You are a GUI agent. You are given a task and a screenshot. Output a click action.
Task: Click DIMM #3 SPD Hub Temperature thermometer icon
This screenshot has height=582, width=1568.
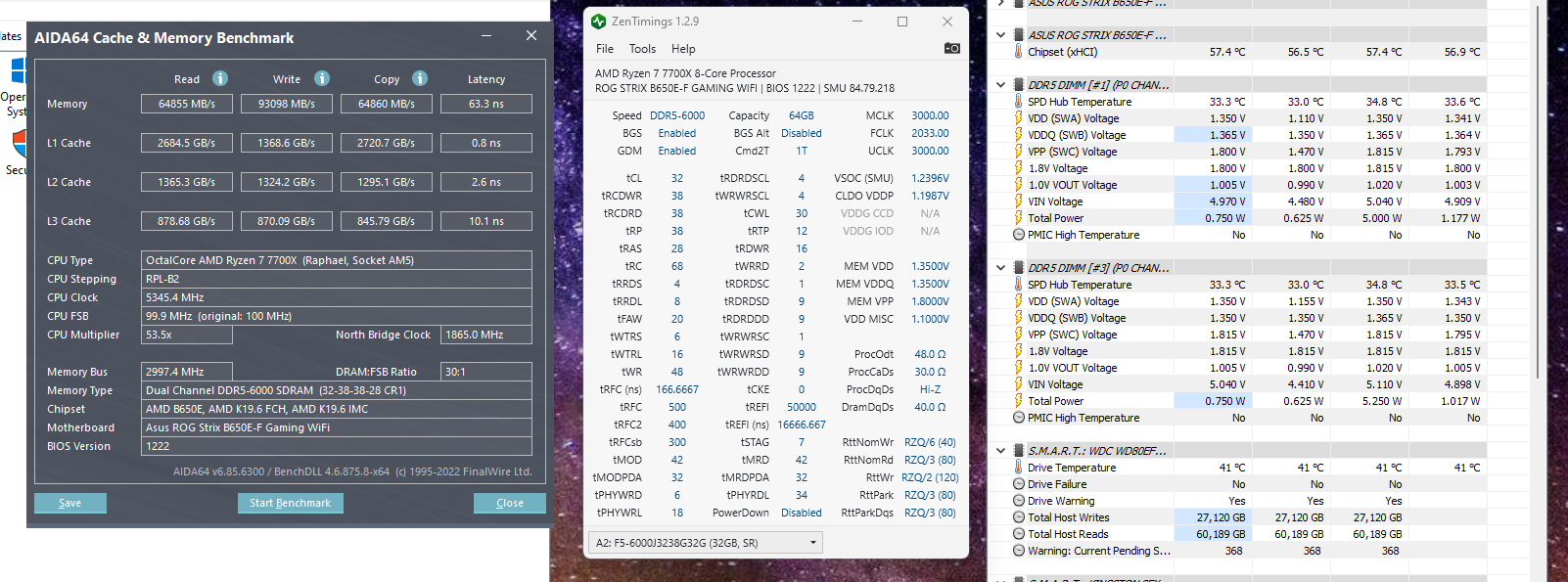[1018, 285]
